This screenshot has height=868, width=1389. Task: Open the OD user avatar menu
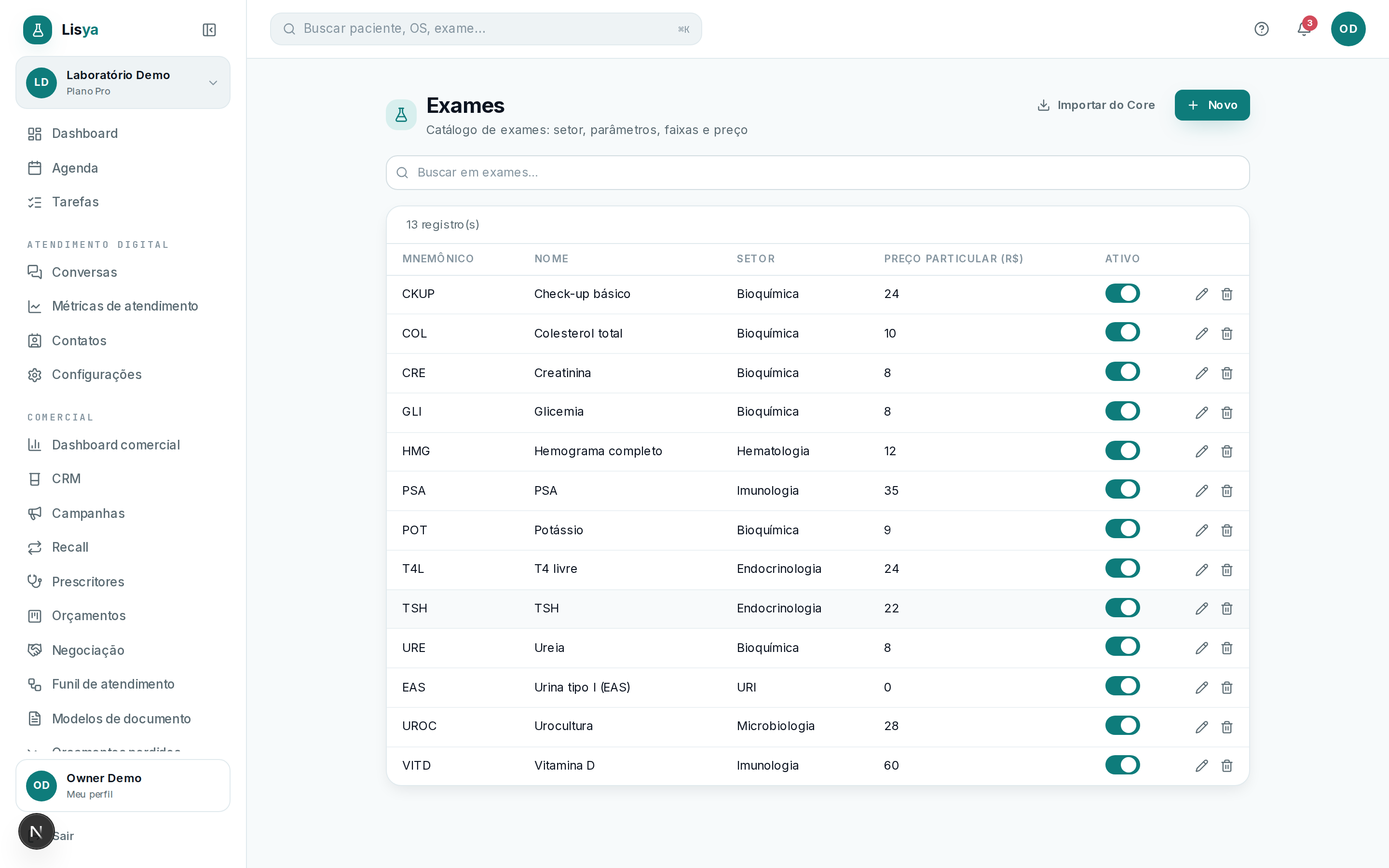pos(1348,29)
